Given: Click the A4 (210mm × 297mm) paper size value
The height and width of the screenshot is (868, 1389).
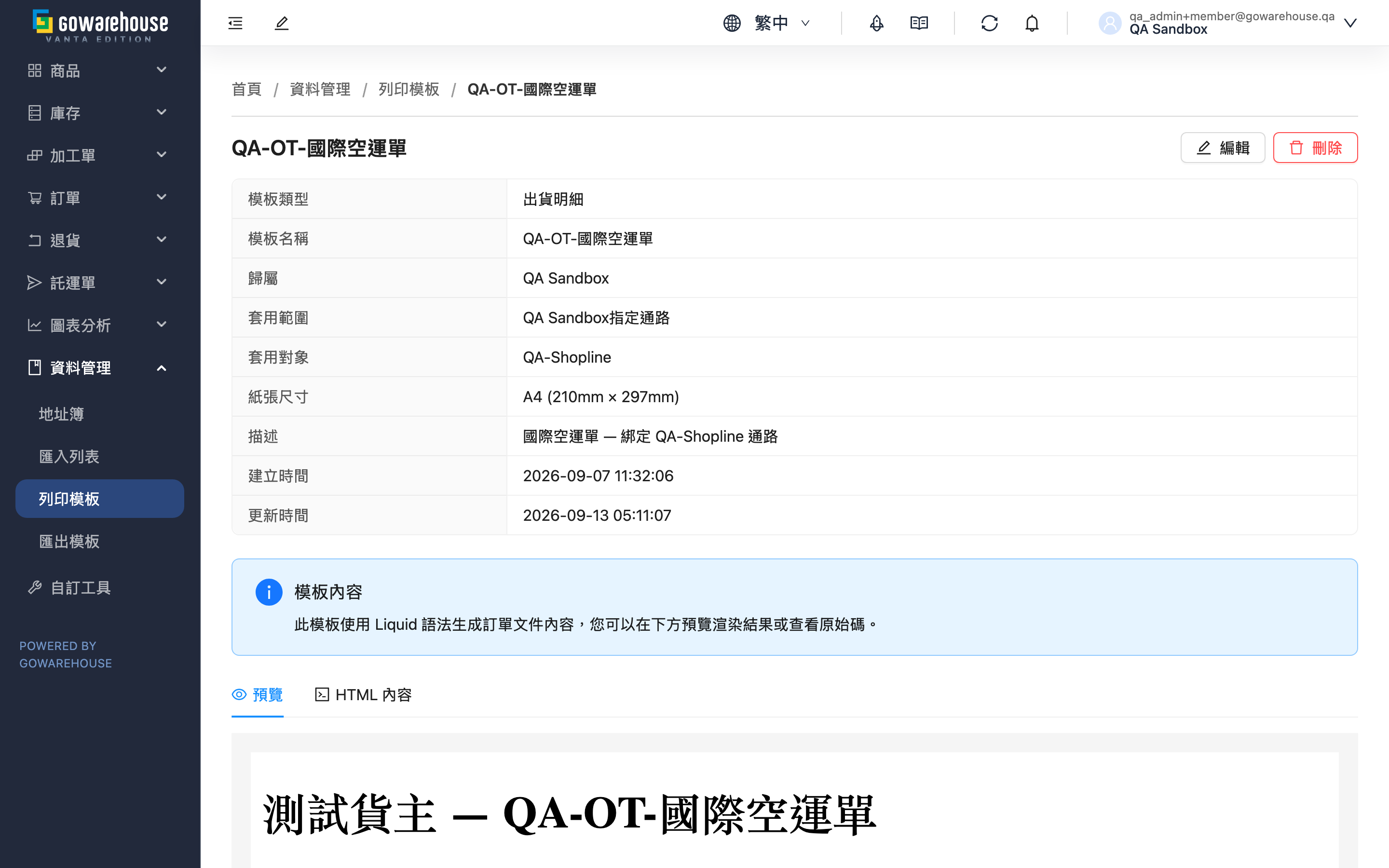Looking at the screenshot, I should click(x=601, y=397).
